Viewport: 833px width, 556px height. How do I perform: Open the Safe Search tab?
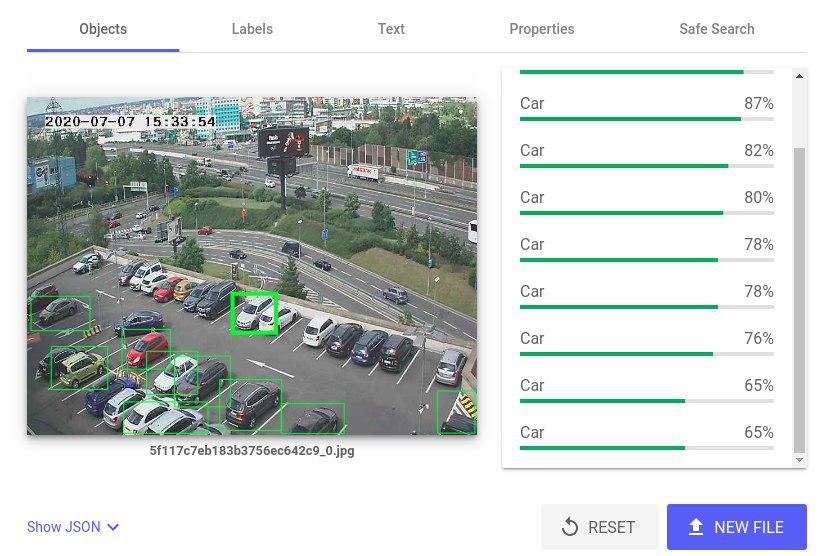(x=717, y=29)
